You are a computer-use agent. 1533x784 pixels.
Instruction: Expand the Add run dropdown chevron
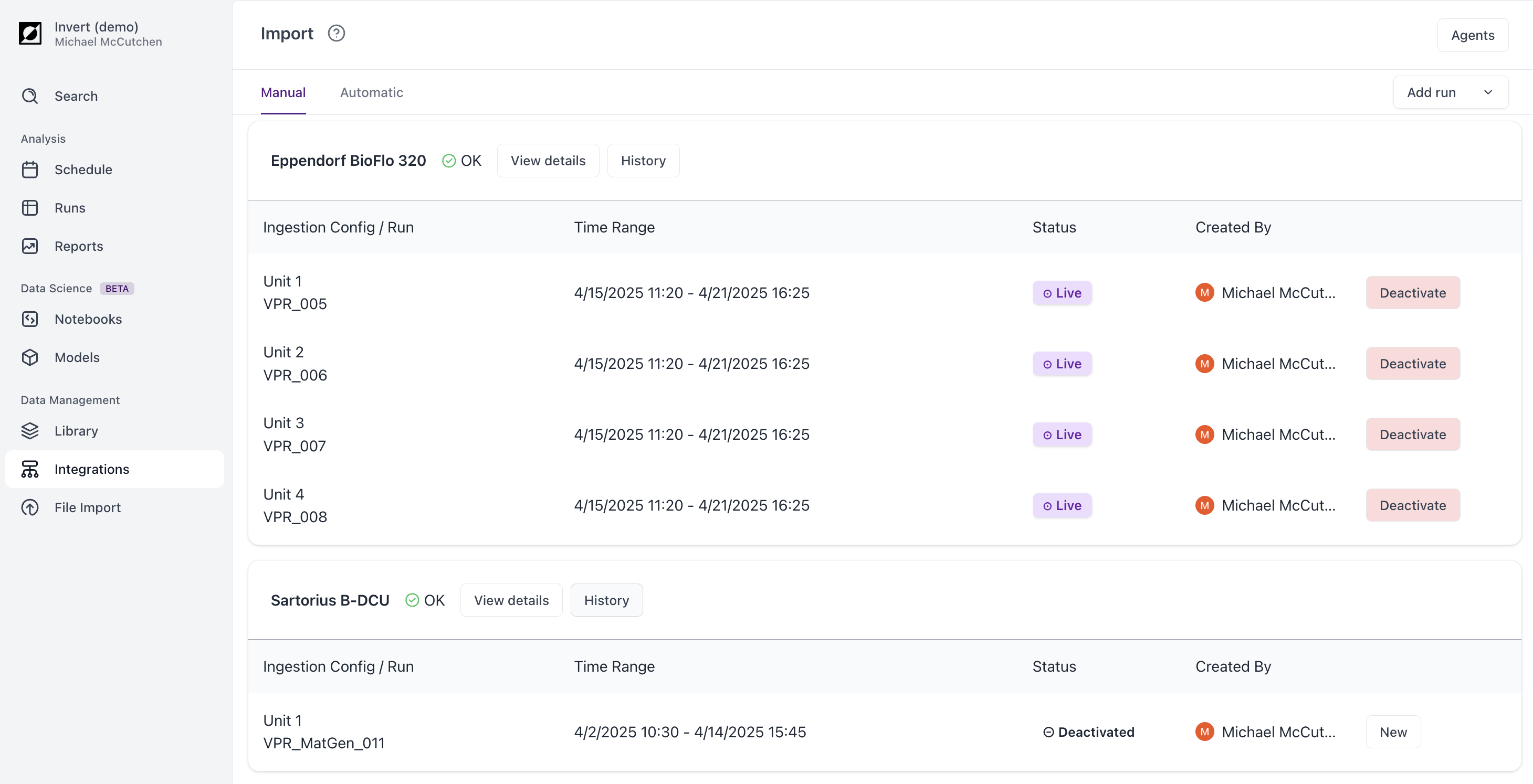[x=1488, y=92]
